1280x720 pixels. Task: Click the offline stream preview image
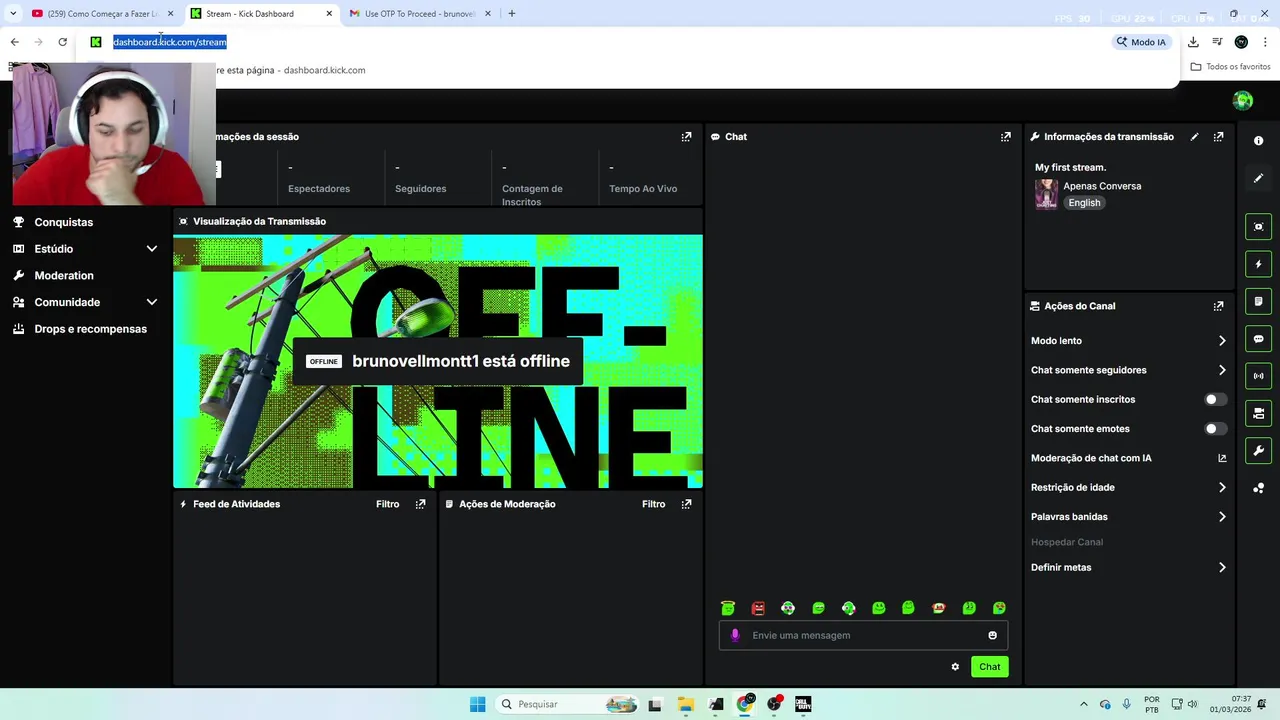pyautogui.click(x=438, y=361)
